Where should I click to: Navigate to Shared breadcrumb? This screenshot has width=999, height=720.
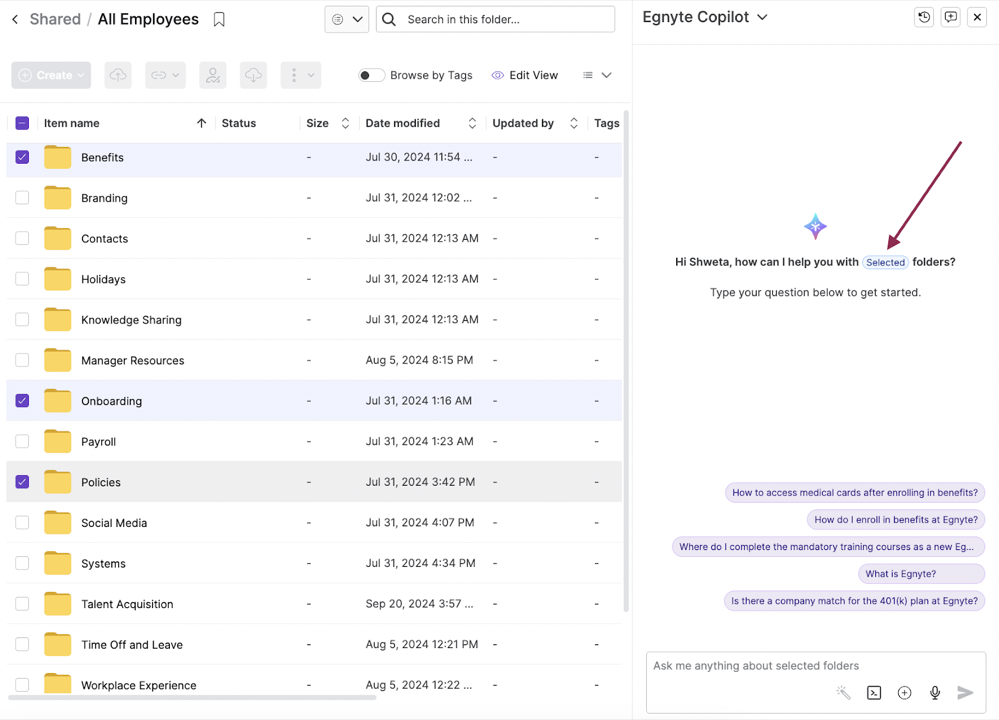pyautogui.click(x=55, y=19)
